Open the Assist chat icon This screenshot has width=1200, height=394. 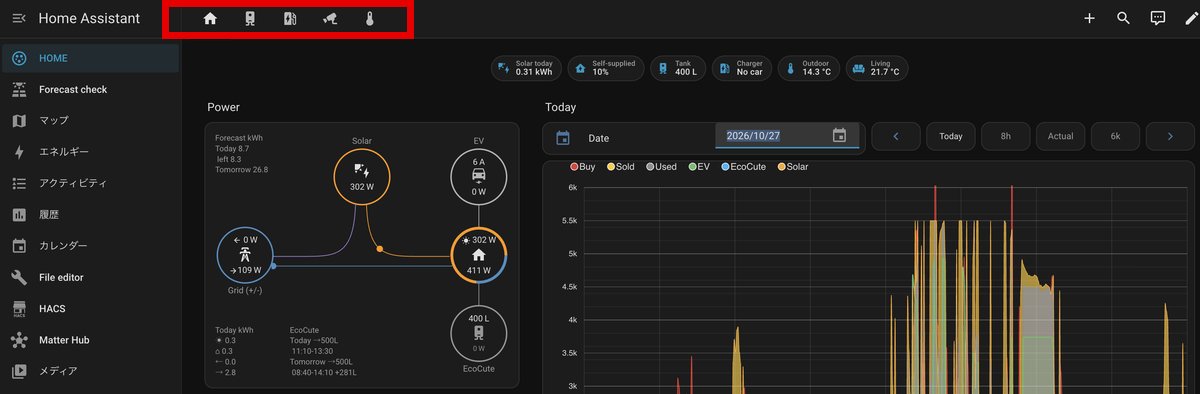pyautogui.click(x=1158, y=18)
